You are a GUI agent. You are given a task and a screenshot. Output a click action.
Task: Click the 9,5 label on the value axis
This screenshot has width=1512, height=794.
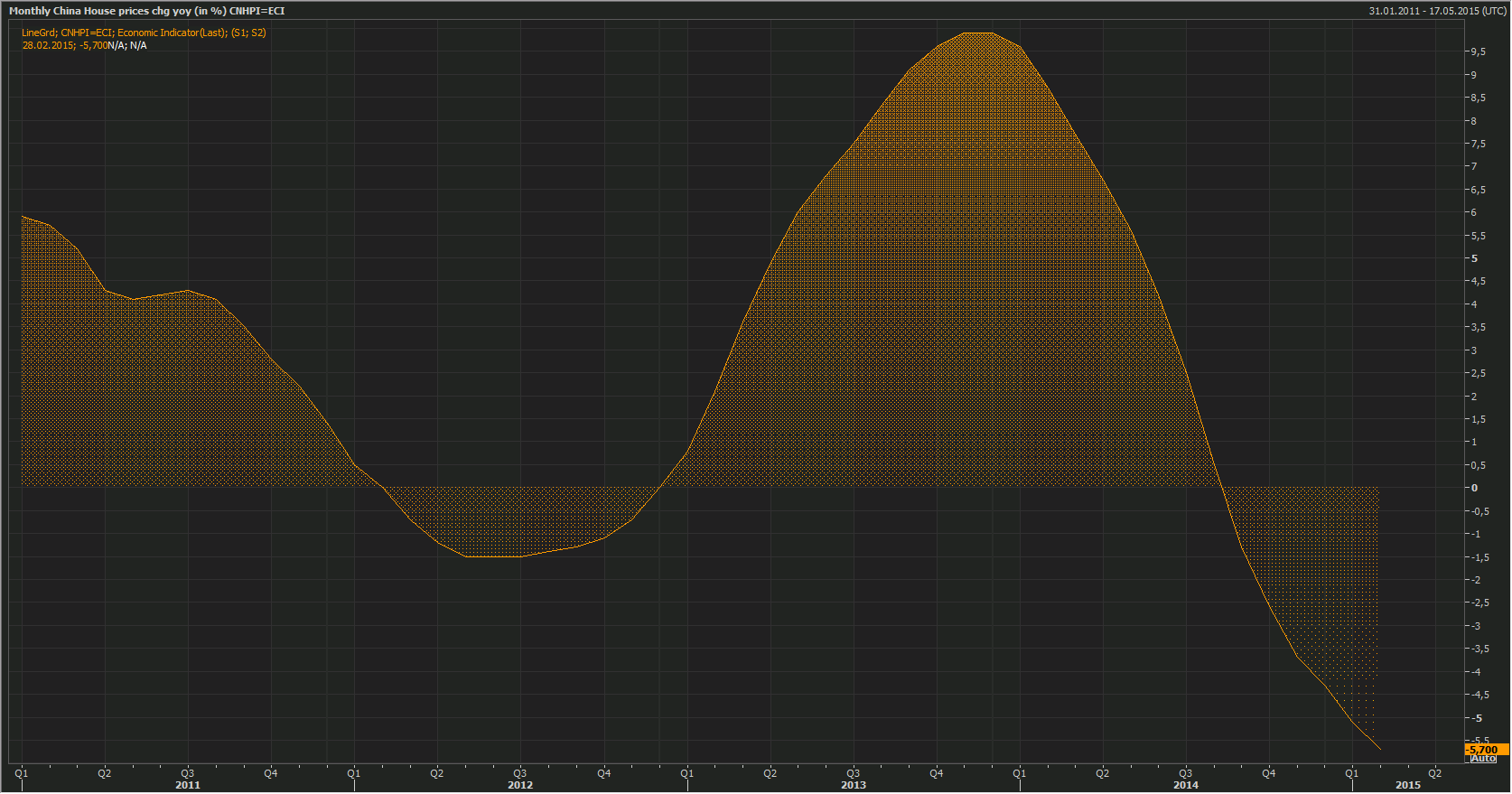pos(1478,51)
